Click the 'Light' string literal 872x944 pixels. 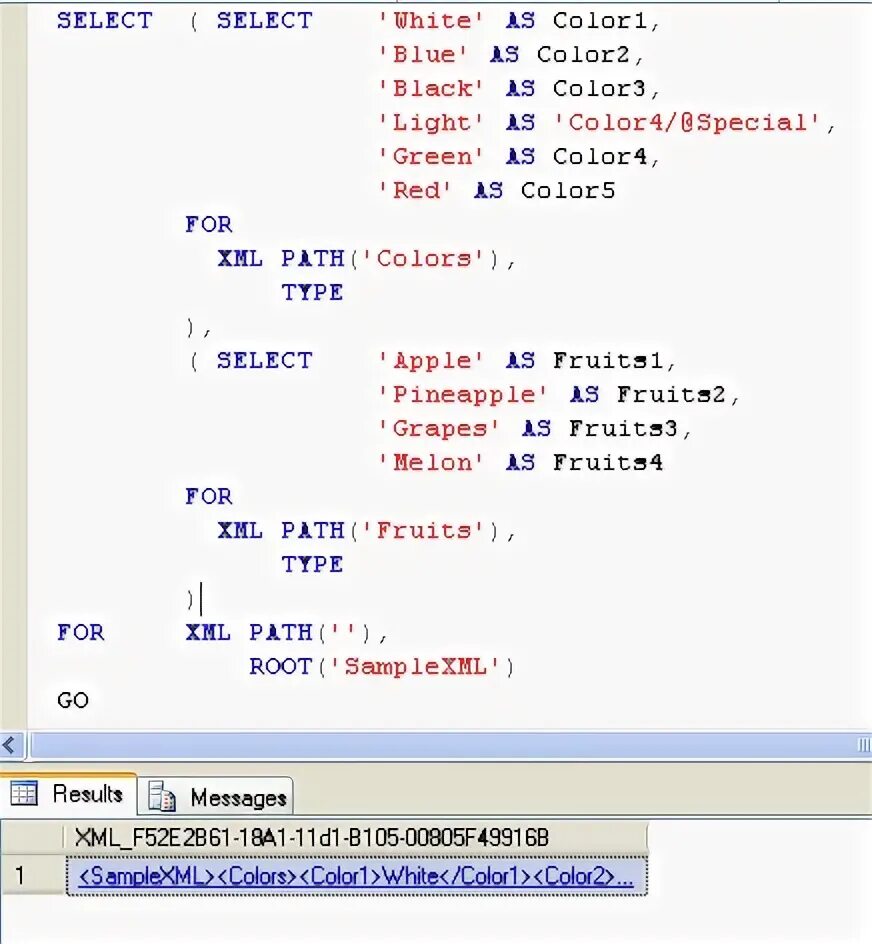pos(431,123)
